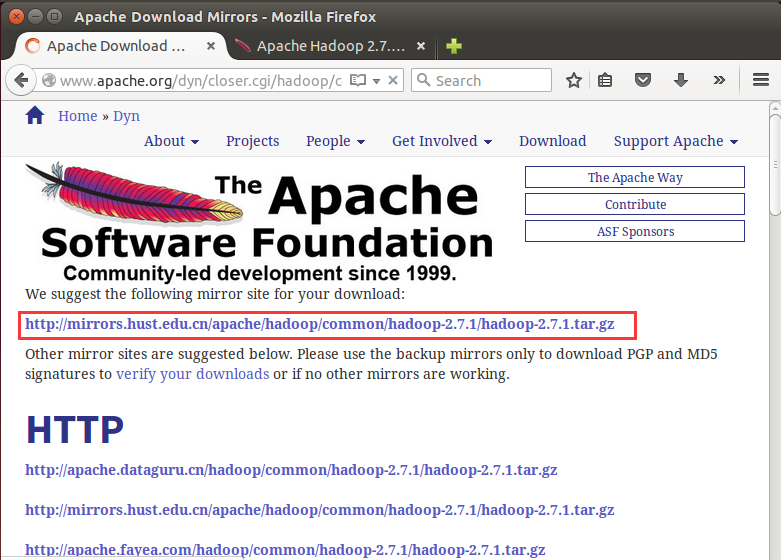Click the ASF Sponsors button
Viewport: 781px width, 560px height.
tap(635, 231)
